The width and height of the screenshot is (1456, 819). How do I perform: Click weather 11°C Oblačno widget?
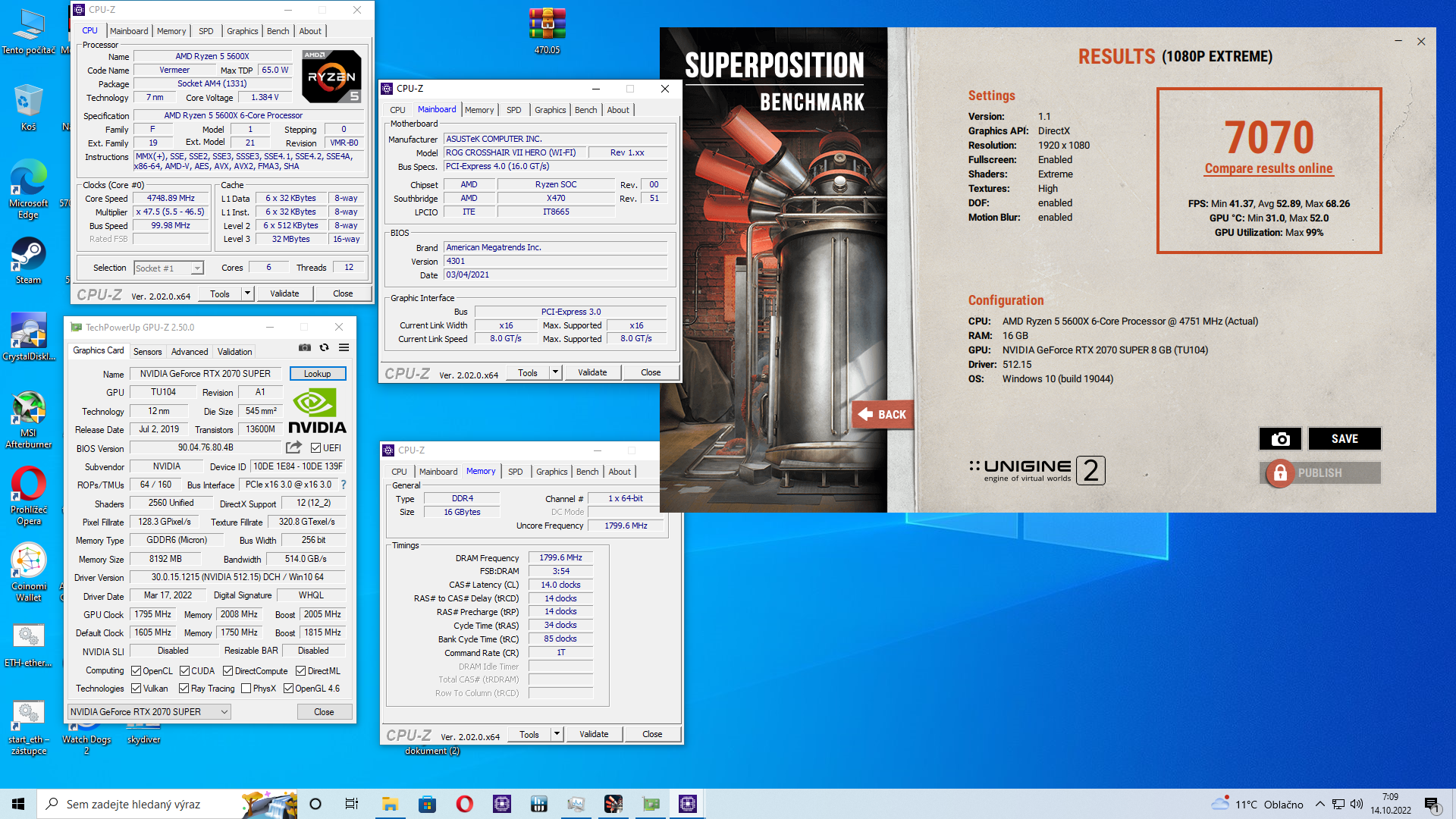[x=1258, y=804]
